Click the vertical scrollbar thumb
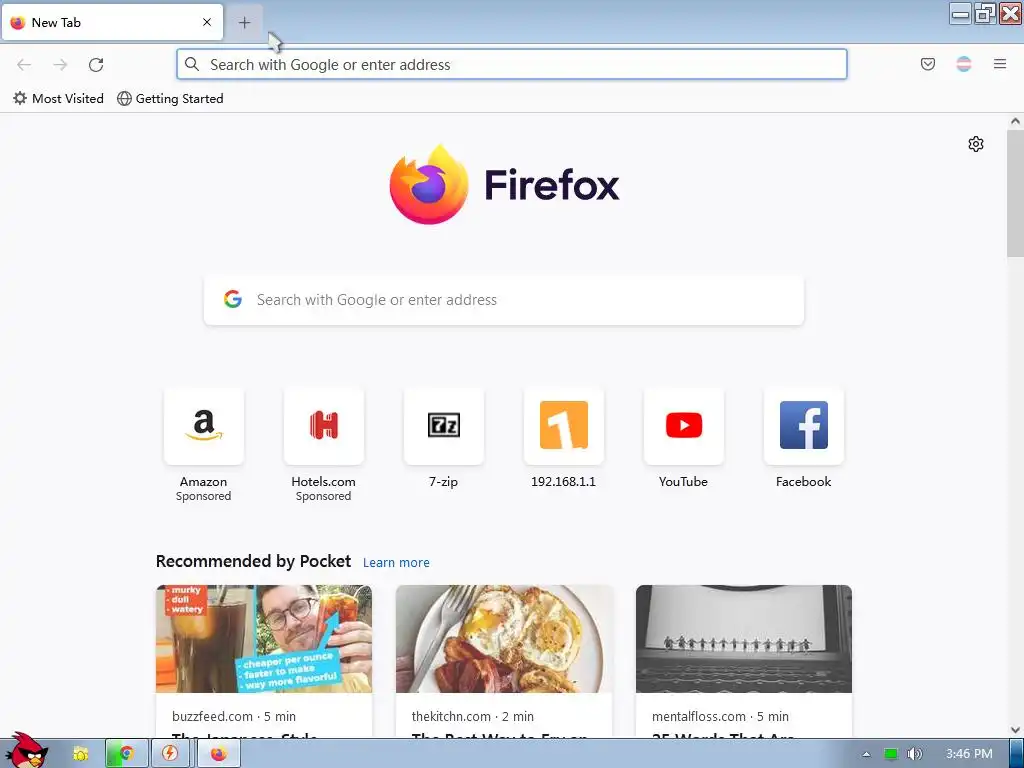The image size is (1024, 768). [1015, 193]
